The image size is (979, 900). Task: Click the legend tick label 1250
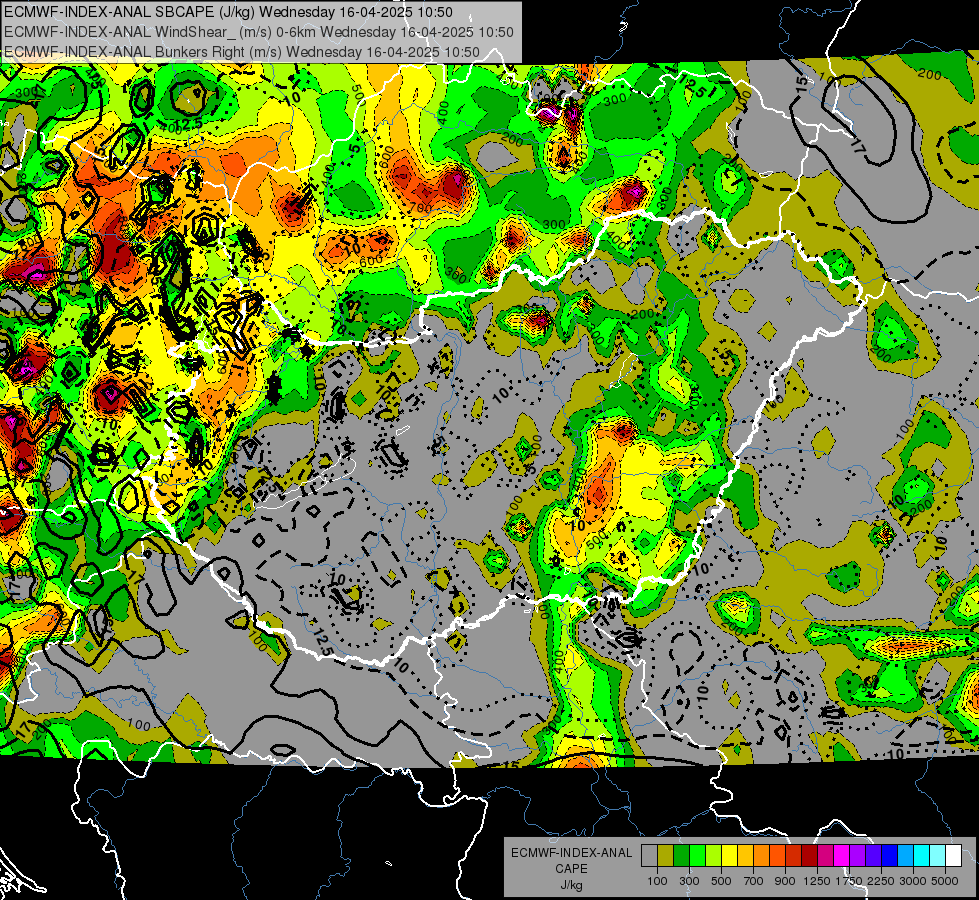coord(817,881)
